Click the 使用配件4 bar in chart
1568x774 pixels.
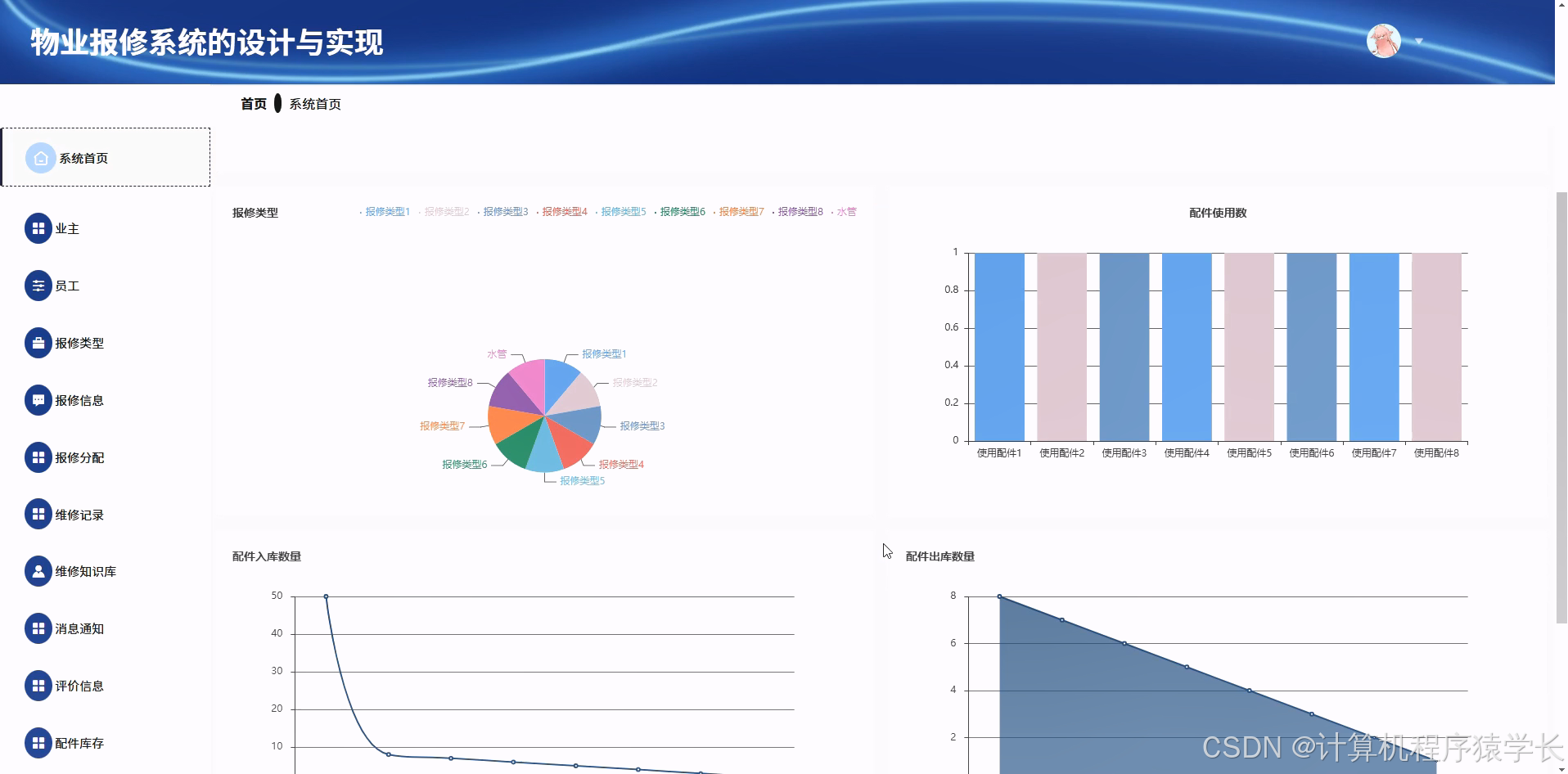[1187, 347]
